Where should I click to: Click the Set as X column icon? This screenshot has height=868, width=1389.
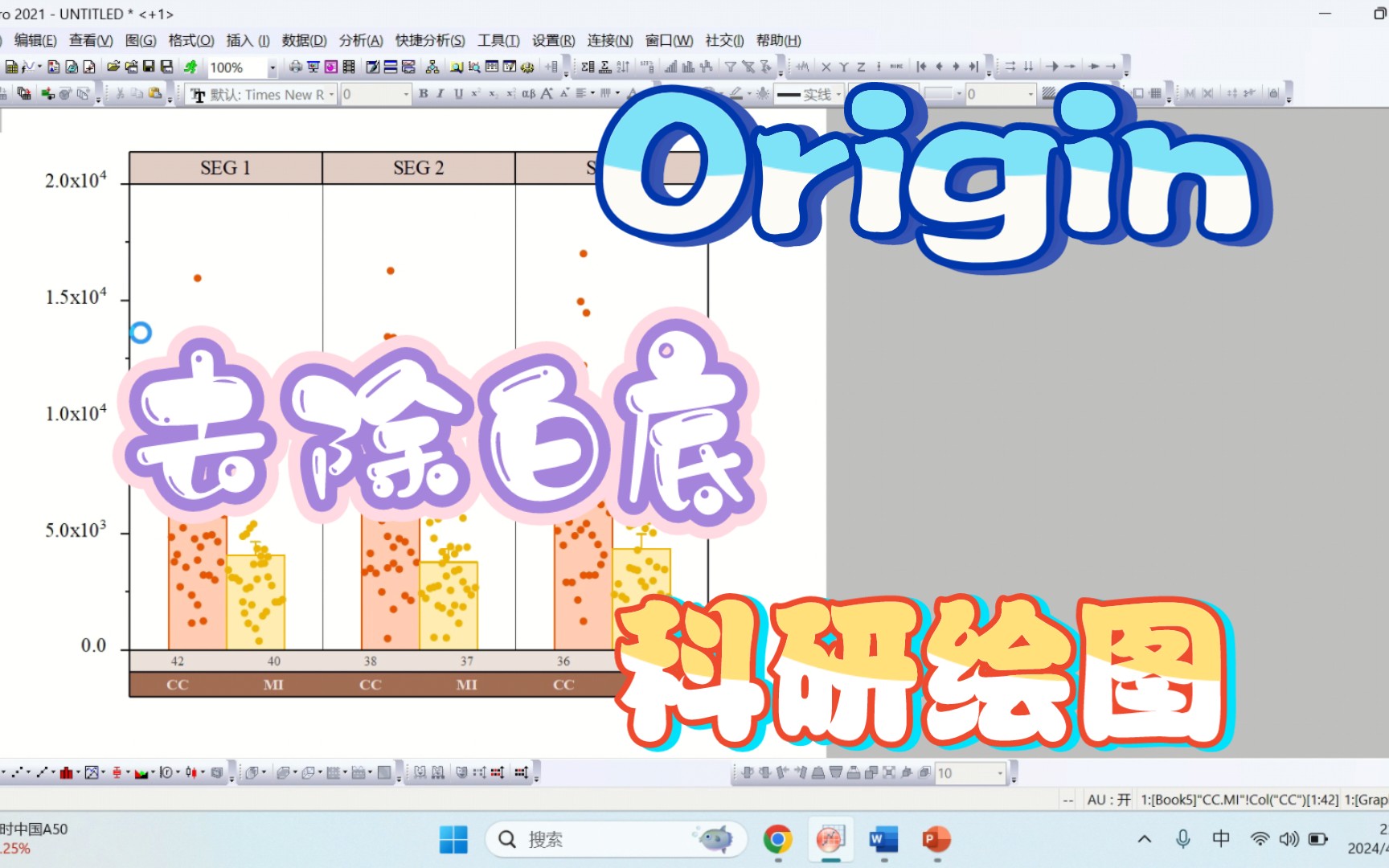point(826,67)
